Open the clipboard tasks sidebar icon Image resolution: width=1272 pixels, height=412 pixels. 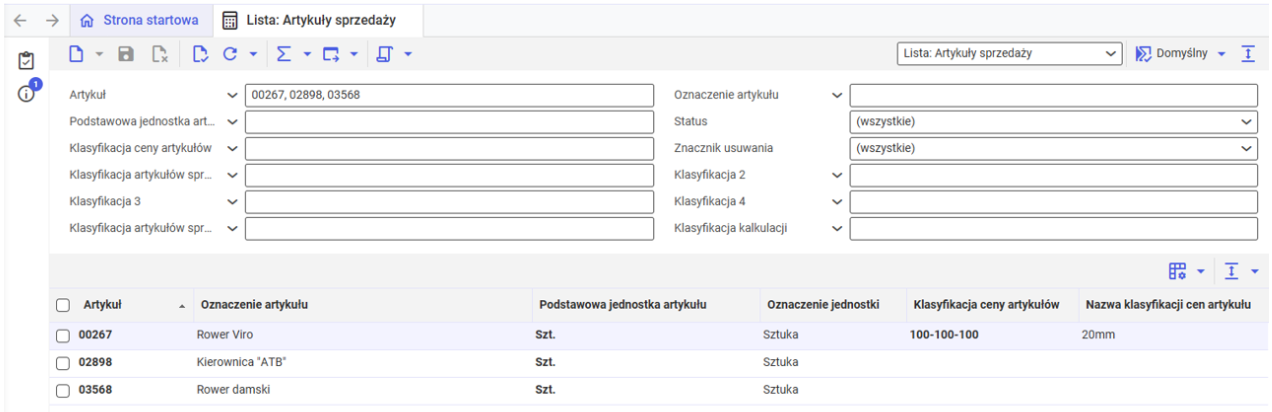(27, 61)
